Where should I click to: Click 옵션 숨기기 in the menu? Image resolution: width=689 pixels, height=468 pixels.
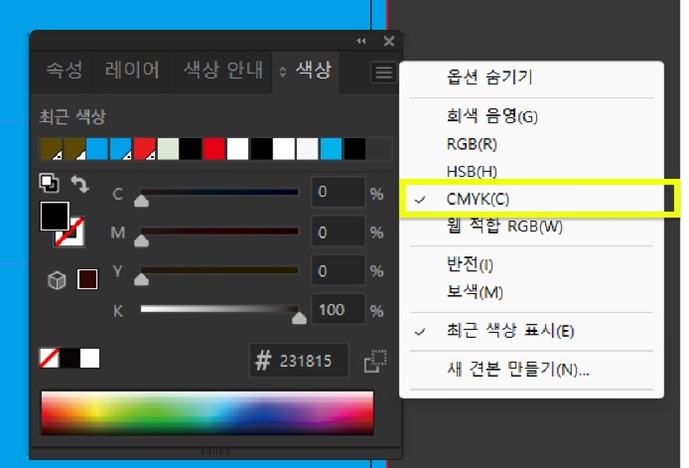489,78
